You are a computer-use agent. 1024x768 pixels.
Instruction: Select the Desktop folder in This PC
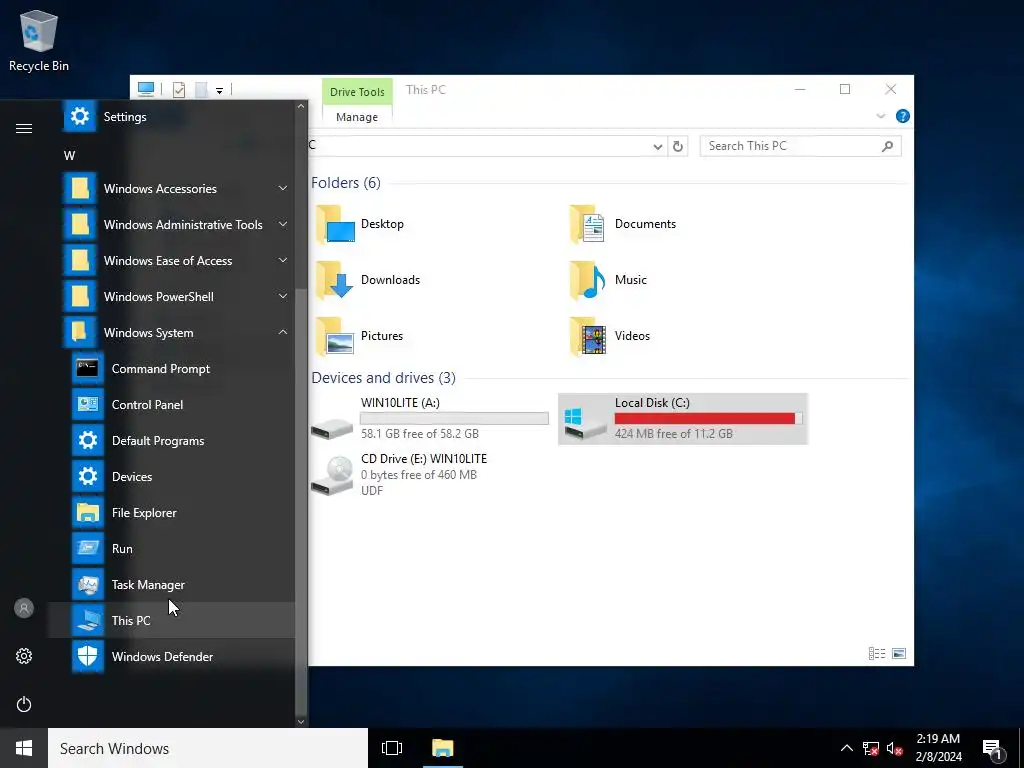pos(360,224)
